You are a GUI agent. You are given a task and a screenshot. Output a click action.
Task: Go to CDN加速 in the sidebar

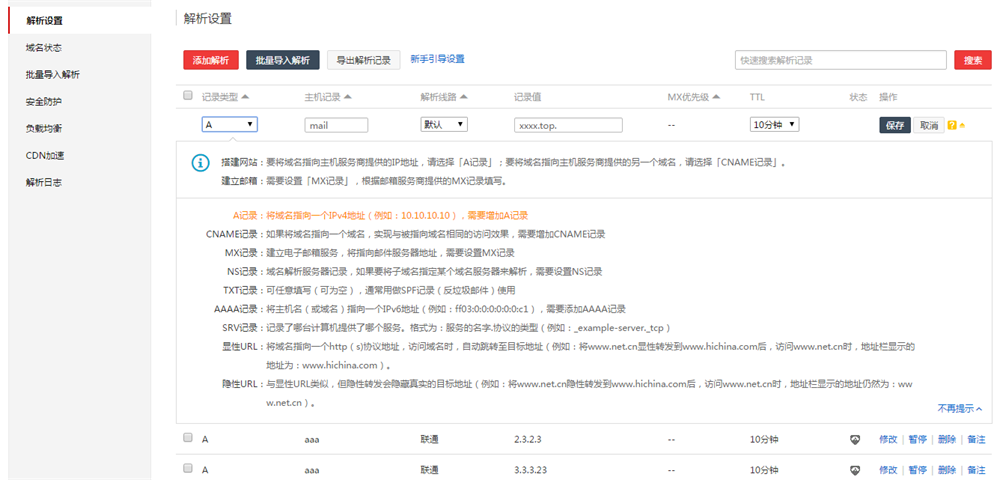[45, 155]
